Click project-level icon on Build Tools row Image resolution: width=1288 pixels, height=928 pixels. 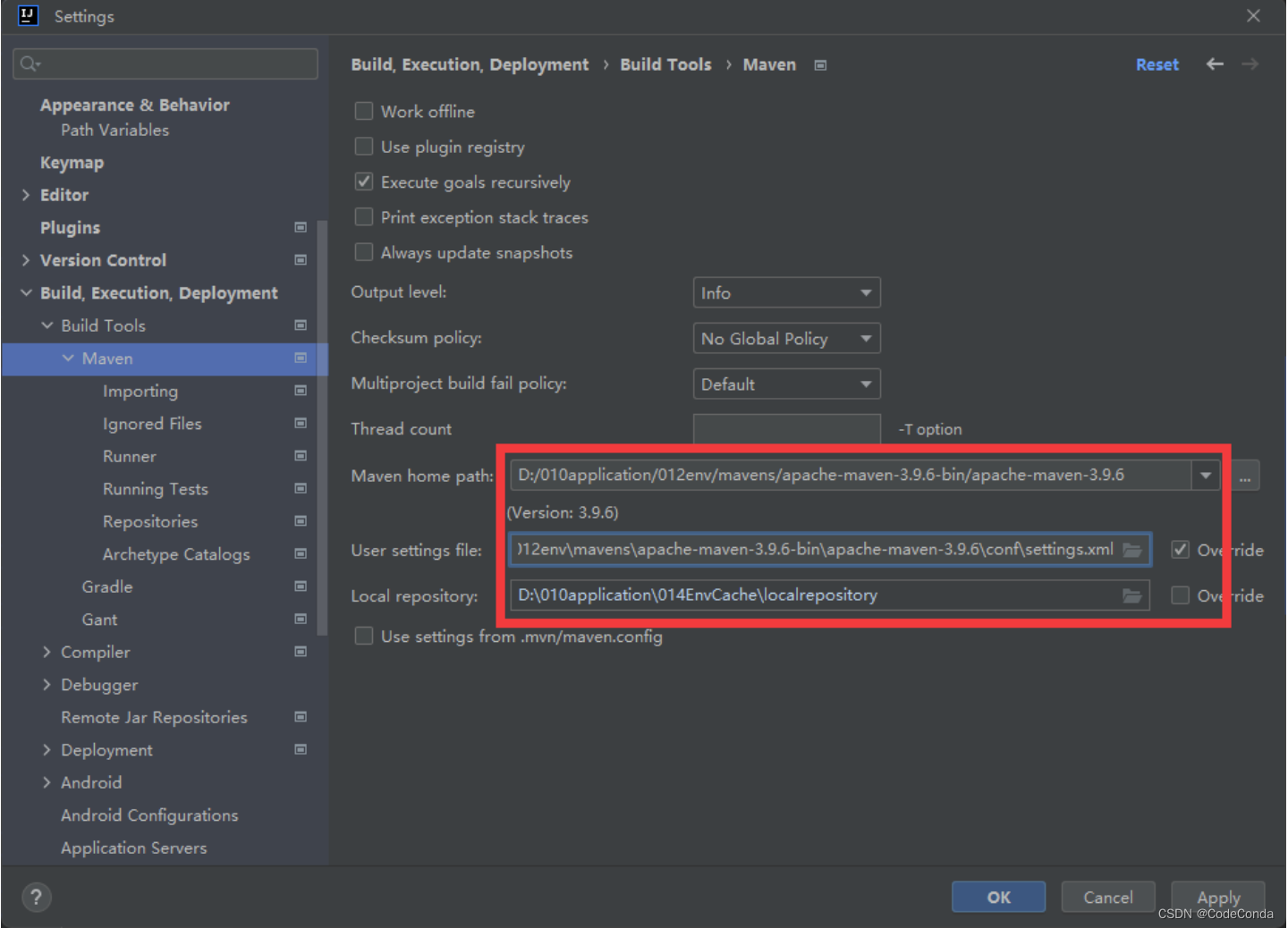301,325
